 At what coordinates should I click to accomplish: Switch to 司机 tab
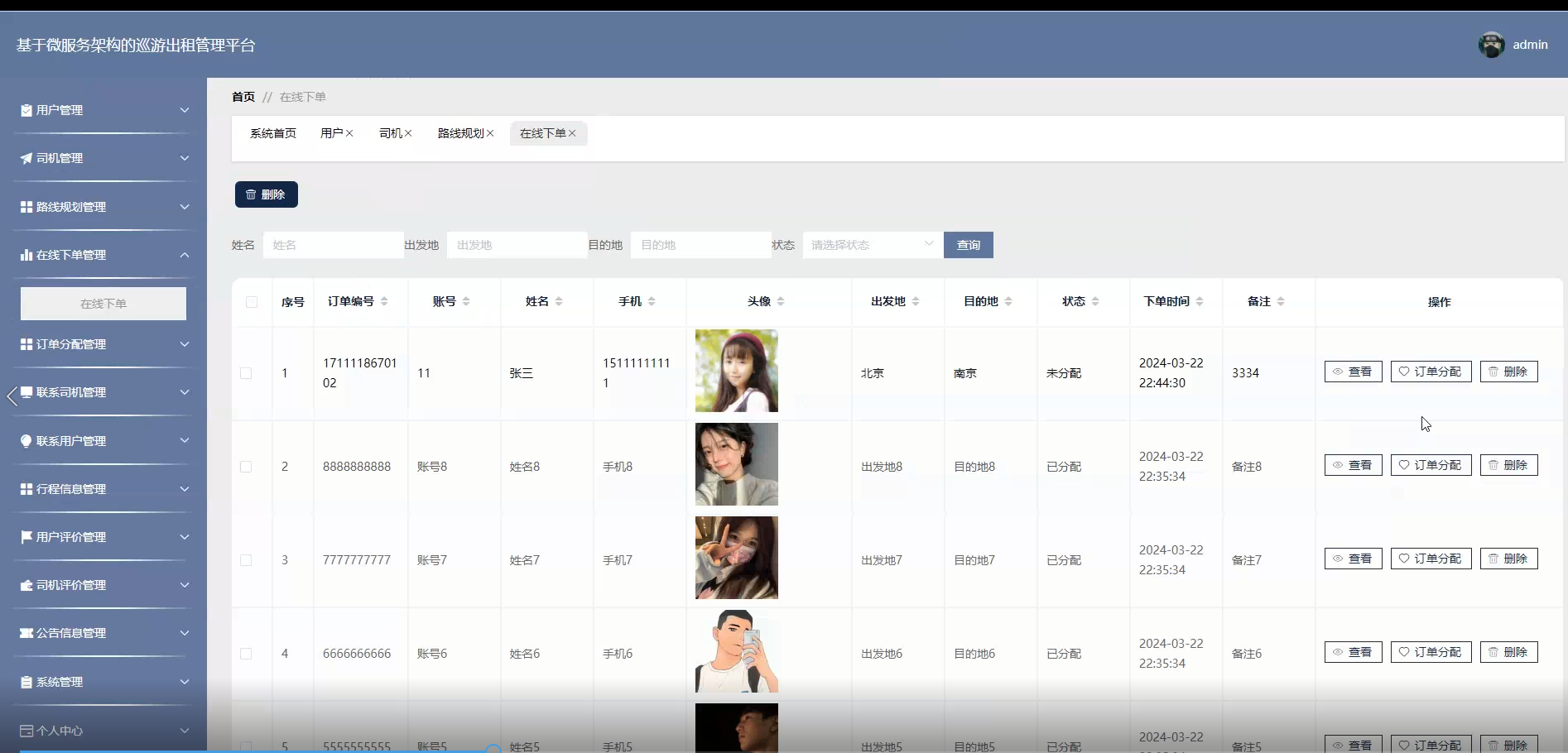coord(390,133)
